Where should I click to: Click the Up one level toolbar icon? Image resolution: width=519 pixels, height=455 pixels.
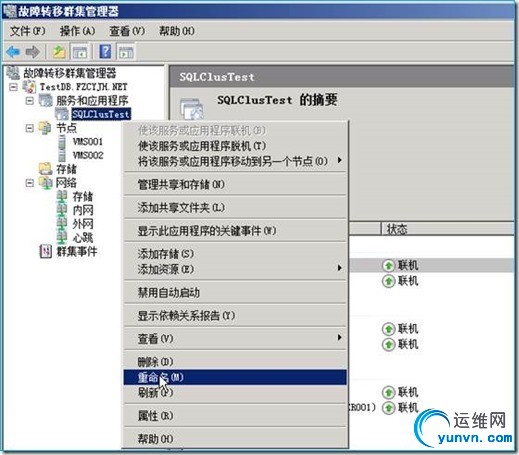[60, 52]
